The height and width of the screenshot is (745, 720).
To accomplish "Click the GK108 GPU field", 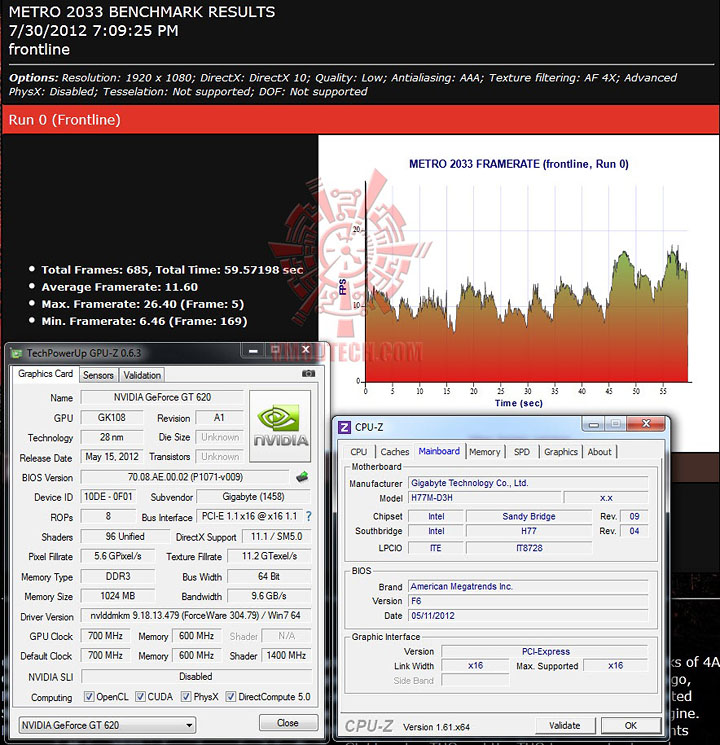I will point(112,418).
